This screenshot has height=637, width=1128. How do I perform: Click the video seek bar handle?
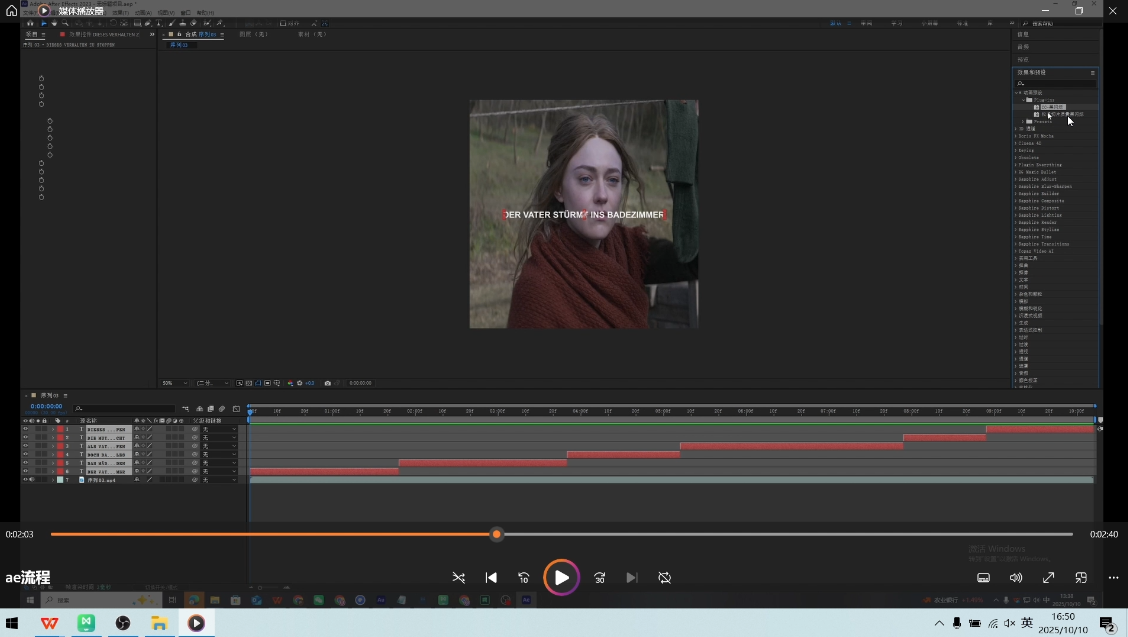496,534
